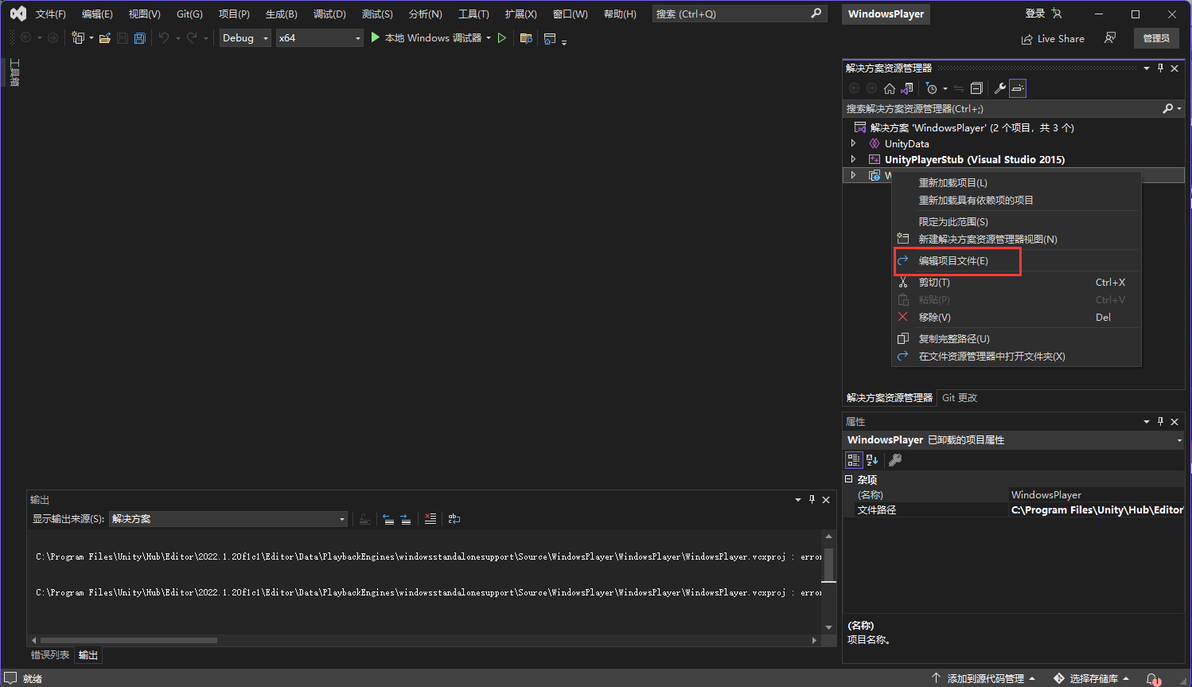Open the Git menu
Screen dimensions: 1192x687
[x=189, y=14]
